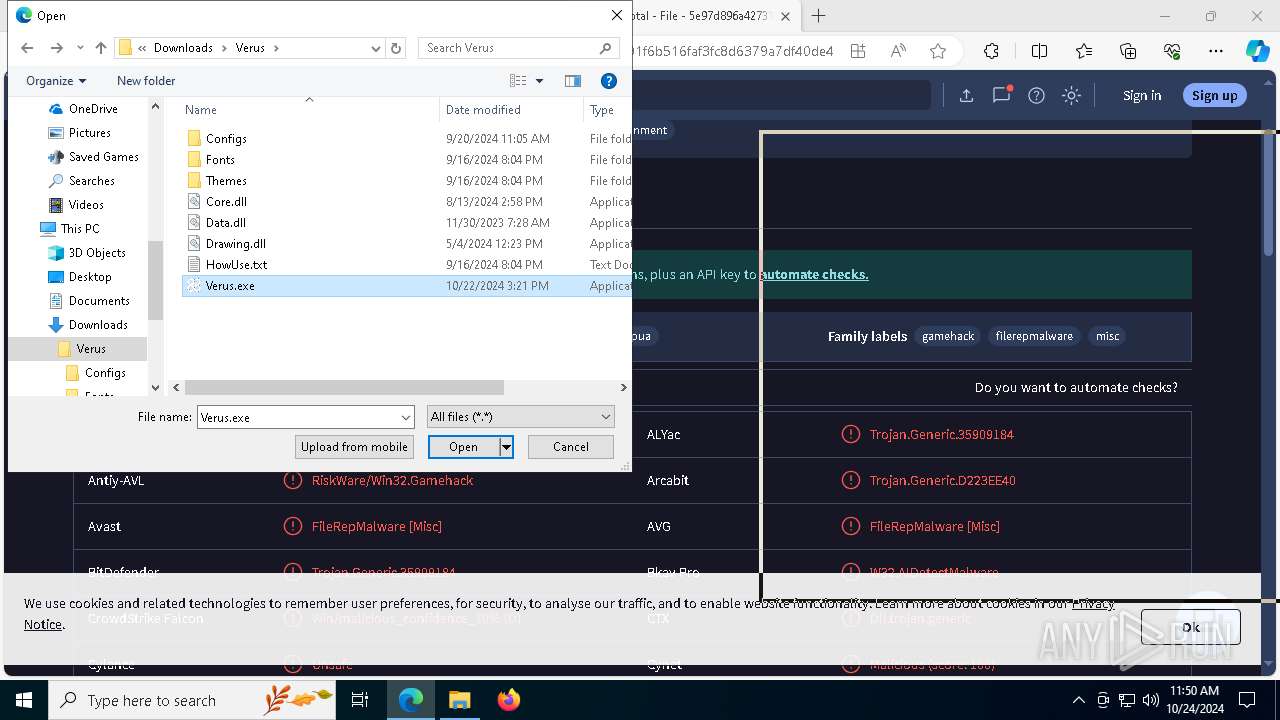Click the Sign up button
Screen dimensions: 1280x720
click(x=1215, y=95)
